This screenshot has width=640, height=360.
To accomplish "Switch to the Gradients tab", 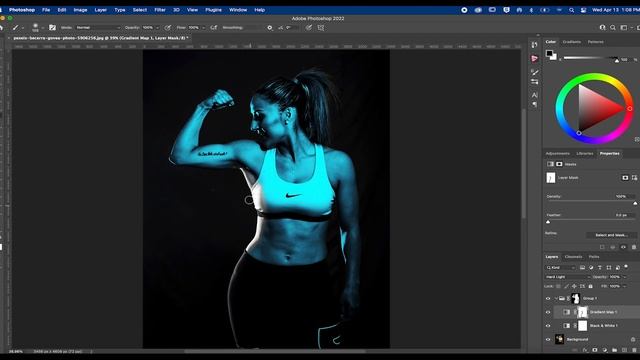I will click(571, 42).
